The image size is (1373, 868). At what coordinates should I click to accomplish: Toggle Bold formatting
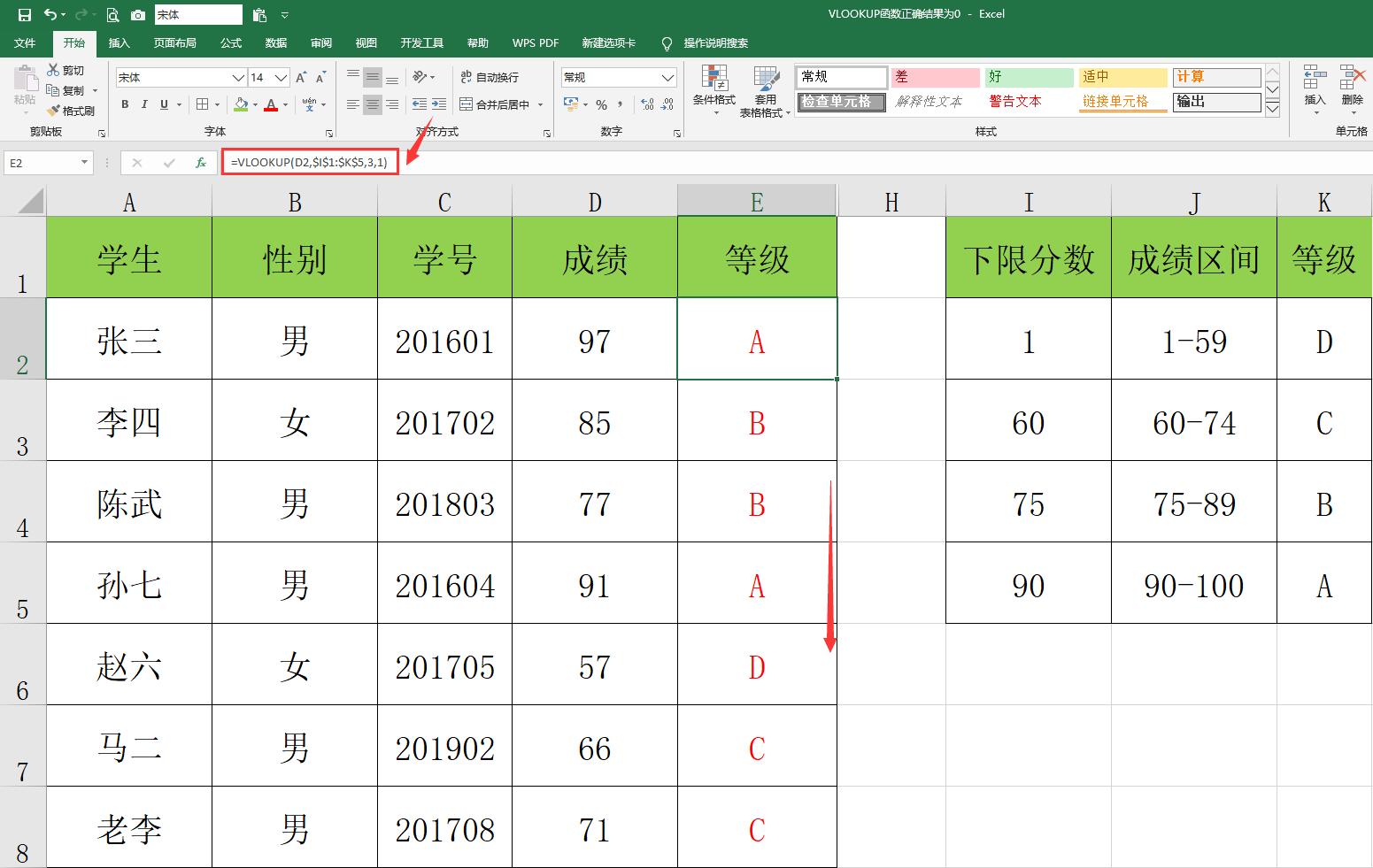pyautogui.click(x=125, y=104)
